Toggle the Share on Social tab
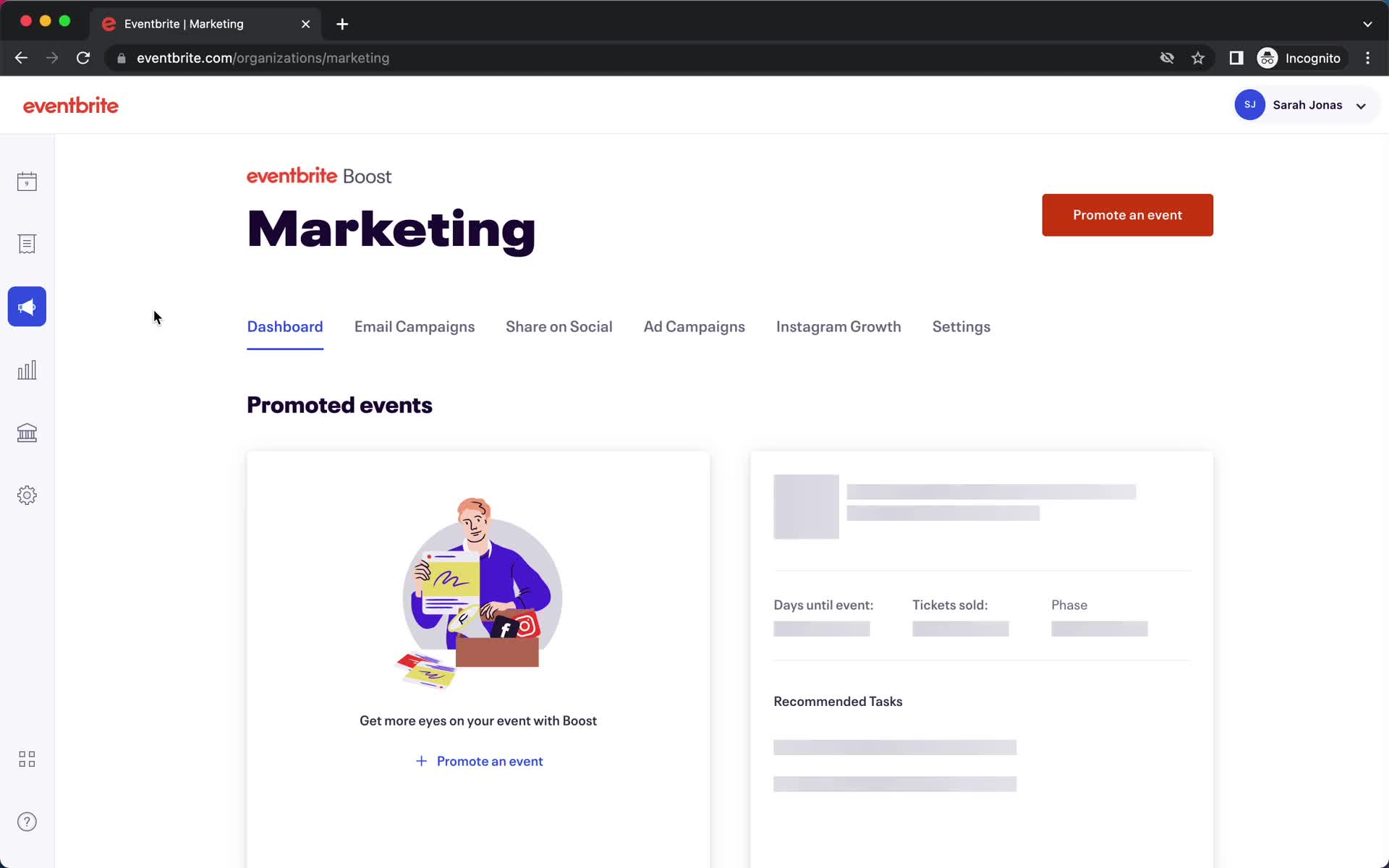This screenshot has width=1389, height=868. tap(559, 326)
